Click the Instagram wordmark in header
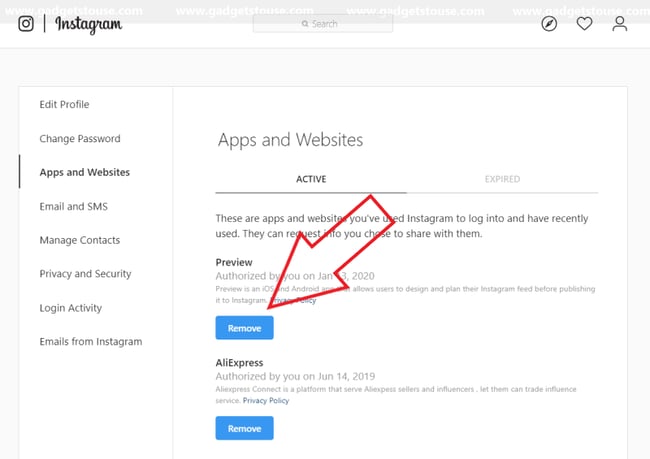The image size is (650, 459). [x=88, y=24]
